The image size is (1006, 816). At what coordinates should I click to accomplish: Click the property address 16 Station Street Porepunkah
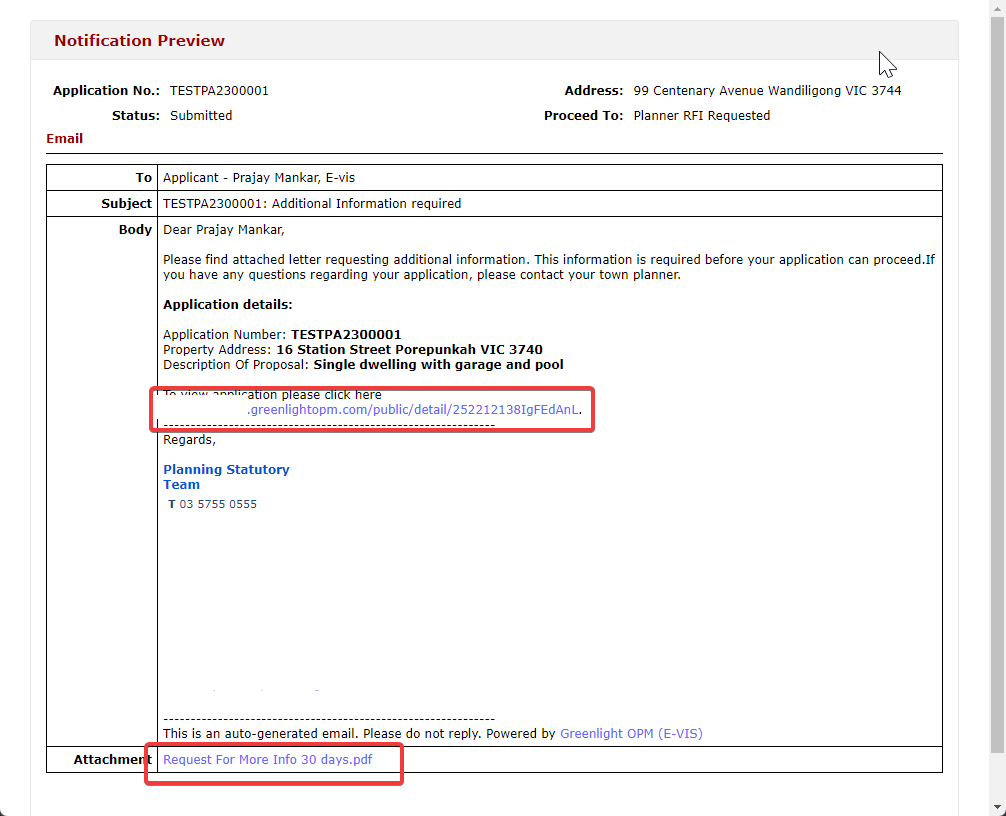click(x=409, y=350)
